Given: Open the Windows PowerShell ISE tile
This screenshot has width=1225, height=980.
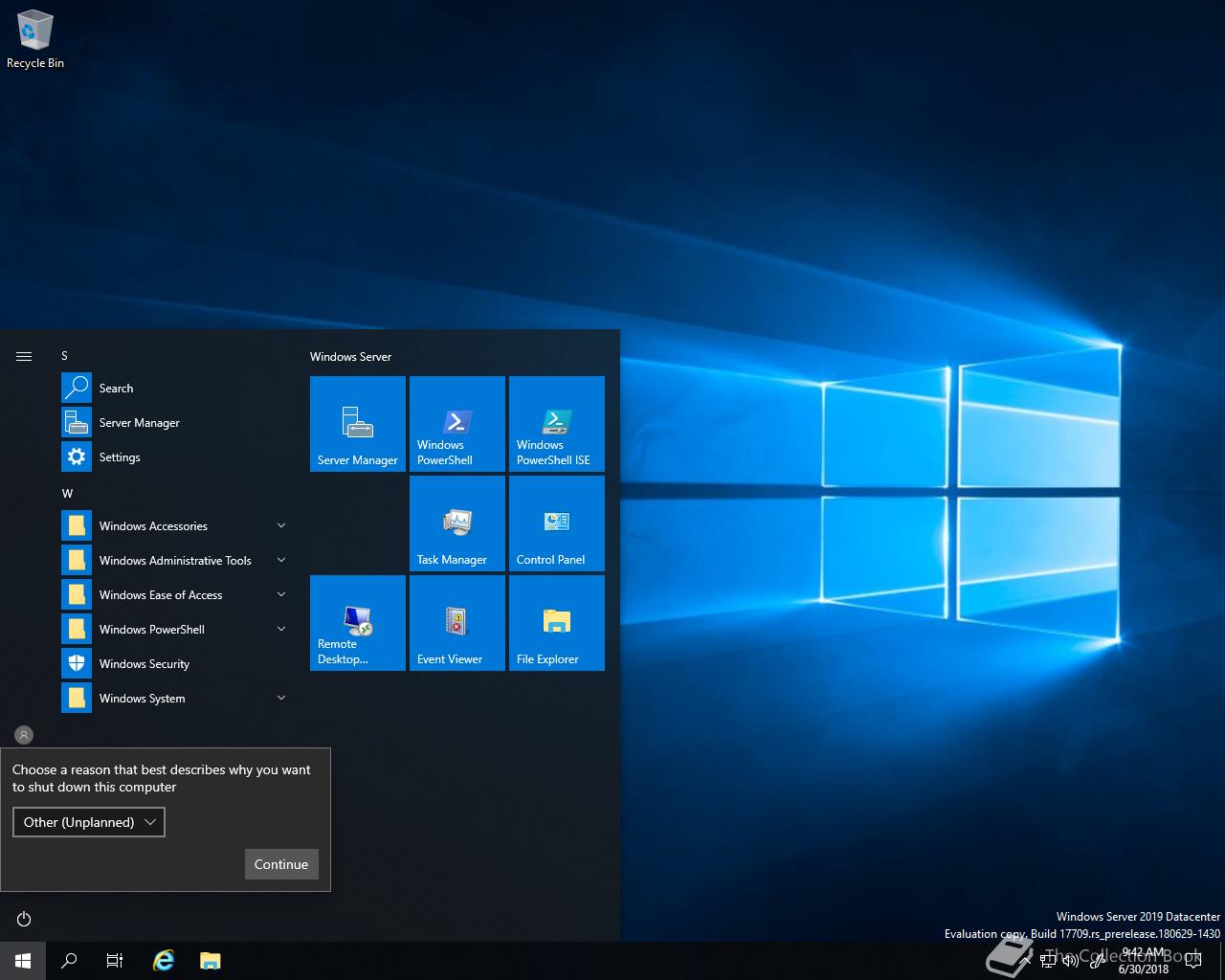Looking at the screenshot, I should point(557,424).
